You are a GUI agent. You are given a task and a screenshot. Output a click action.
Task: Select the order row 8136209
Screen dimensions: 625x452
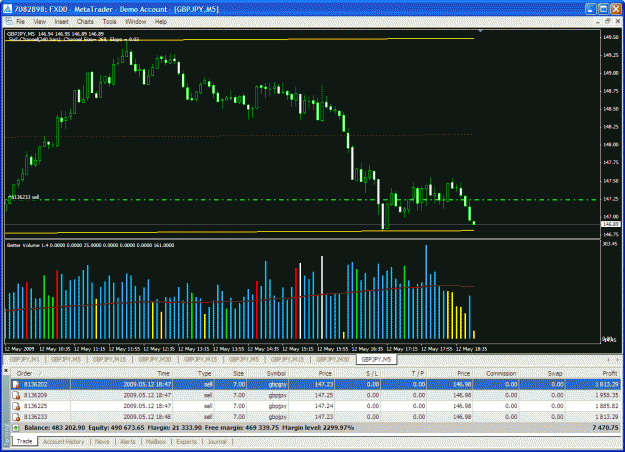click(x=315, y=395)
